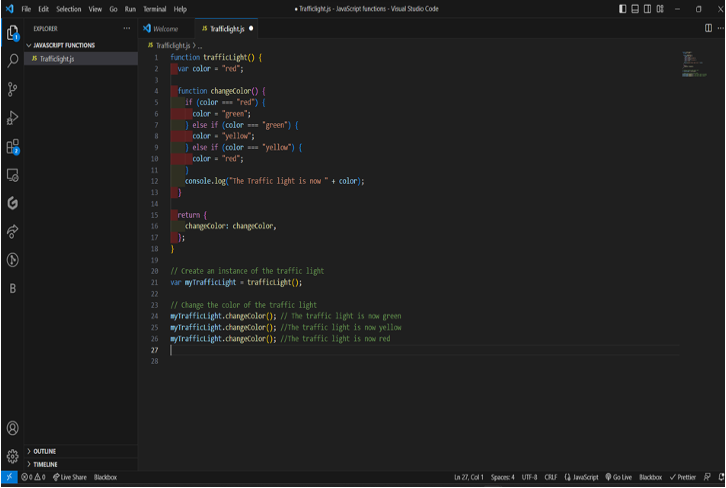Expand the OUTLINE section
726x488 pixels.
click(x=81, y=451)
